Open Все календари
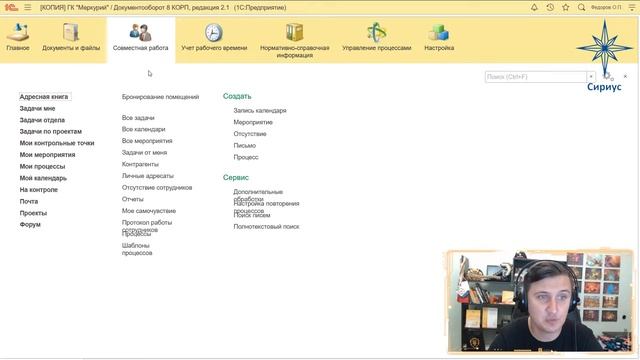This screenshot has width=640, height=360. click(143, 129)
